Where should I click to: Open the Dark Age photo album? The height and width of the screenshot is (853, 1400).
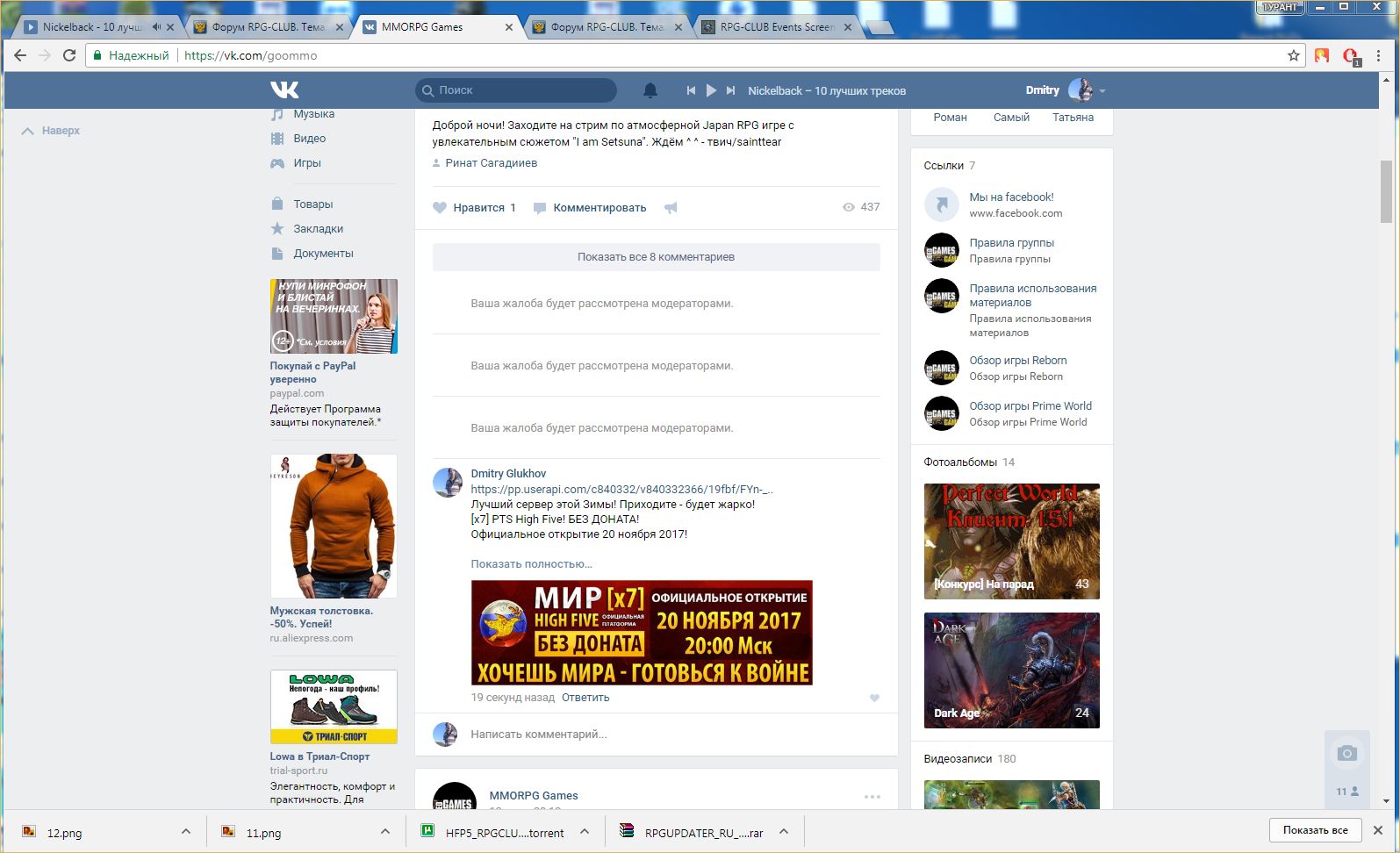click(x=1011, y=670)
